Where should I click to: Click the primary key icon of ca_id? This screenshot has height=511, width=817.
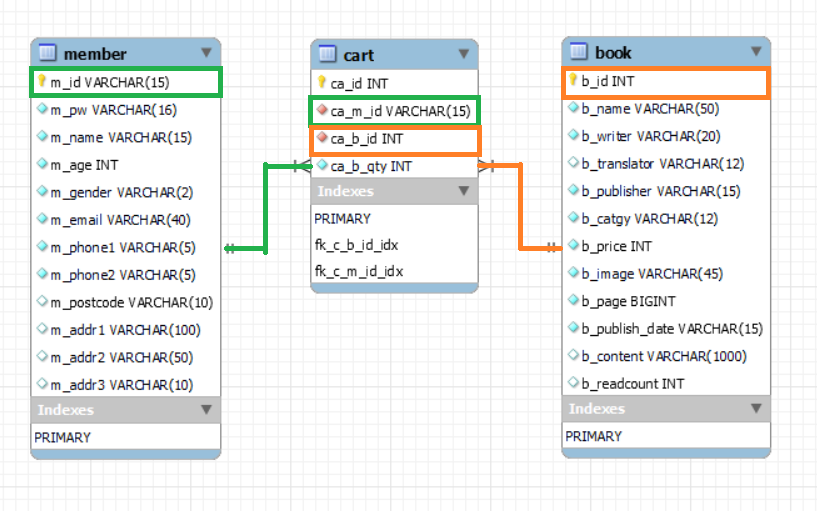[x=322, y=82]
